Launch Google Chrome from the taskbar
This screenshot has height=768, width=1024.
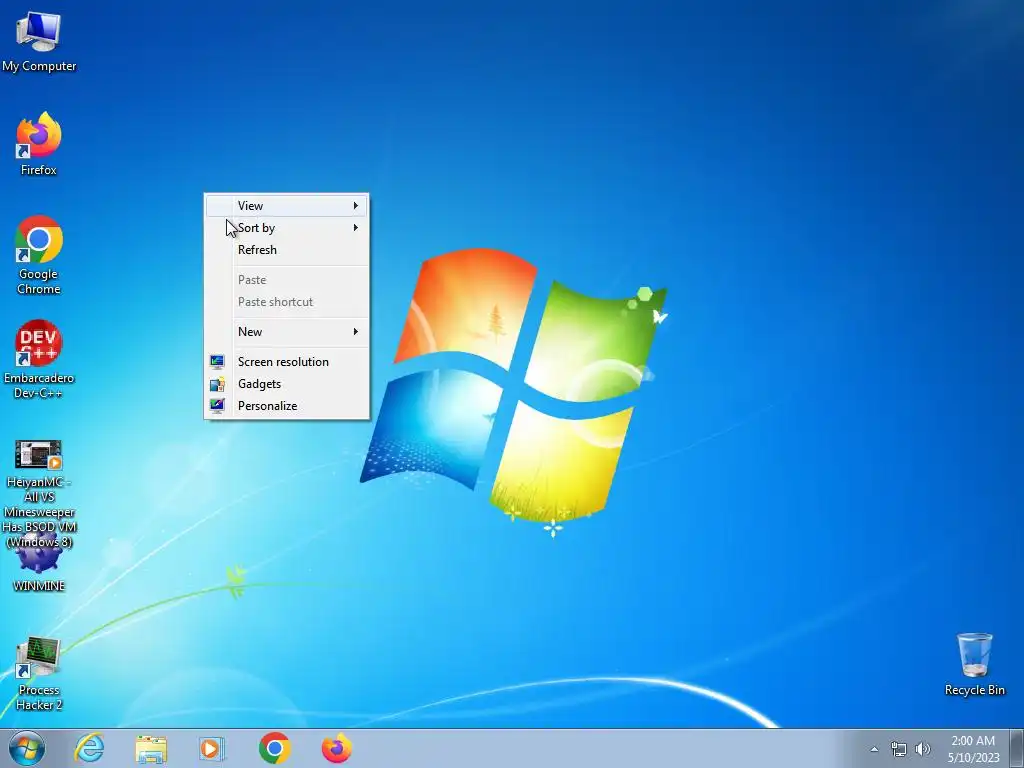(274, 748)
